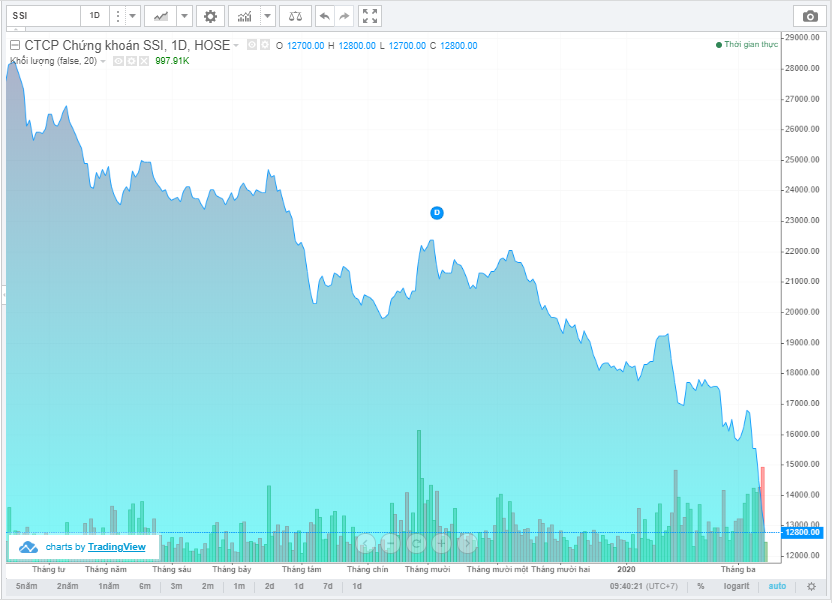Open the indicators menu button
Screen dimensions: 833x603
click(x=244, y=16)
